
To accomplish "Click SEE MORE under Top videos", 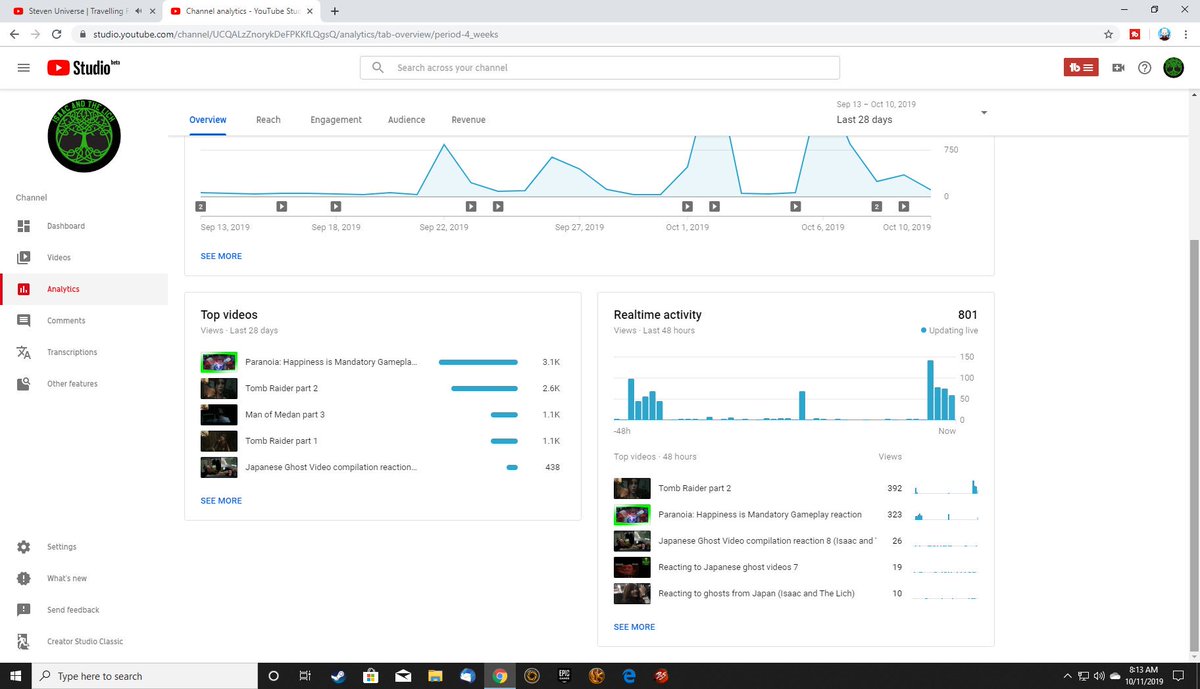I will [221, 500].
